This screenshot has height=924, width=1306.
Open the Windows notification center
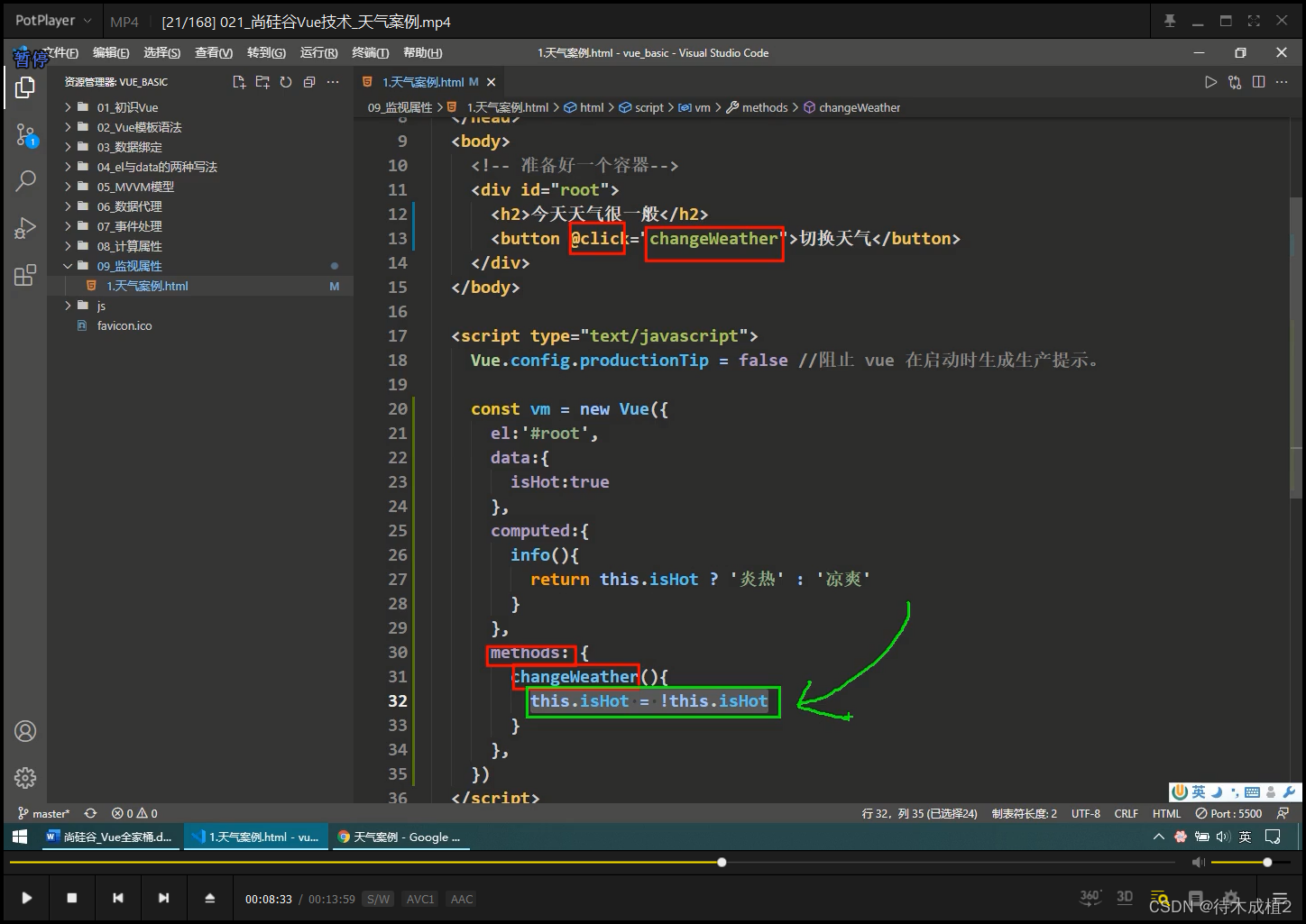pos(1274,837)
